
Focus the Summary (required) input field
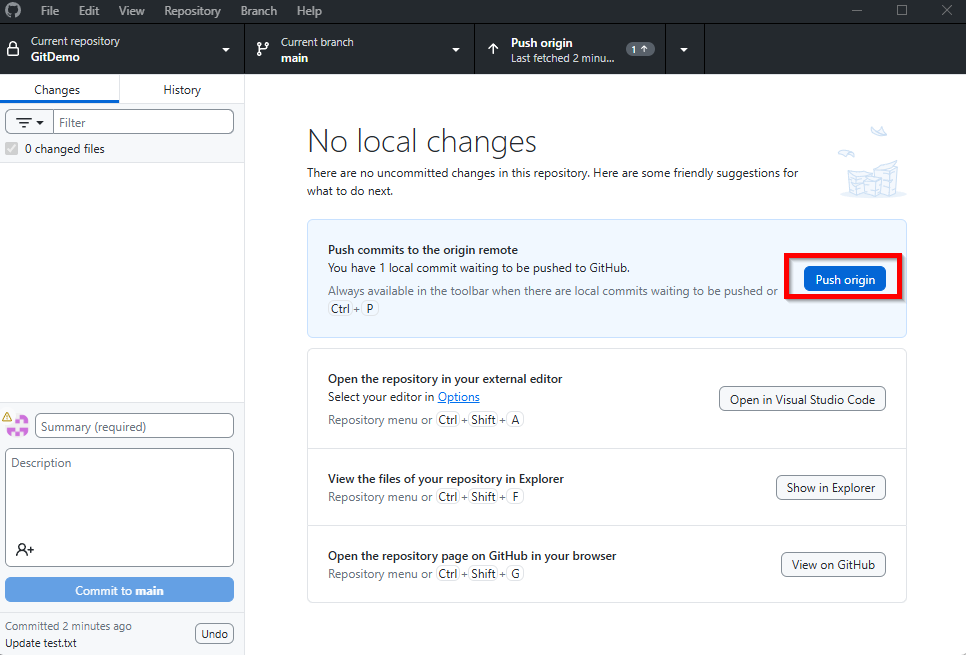pos(134,426)
